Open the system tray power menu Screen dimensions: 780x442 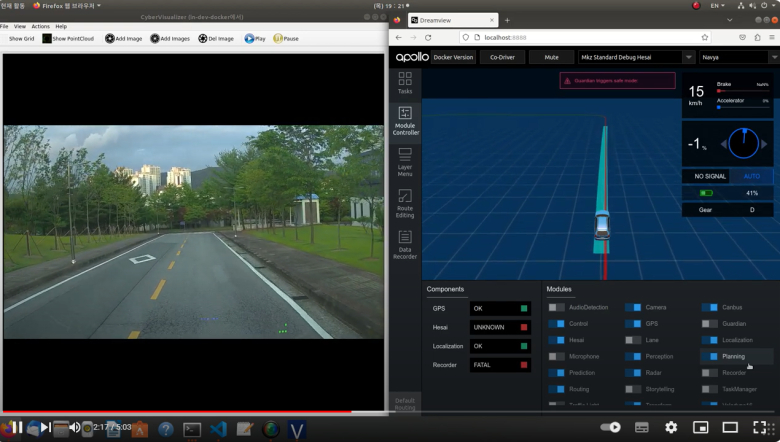pos(767,5)
